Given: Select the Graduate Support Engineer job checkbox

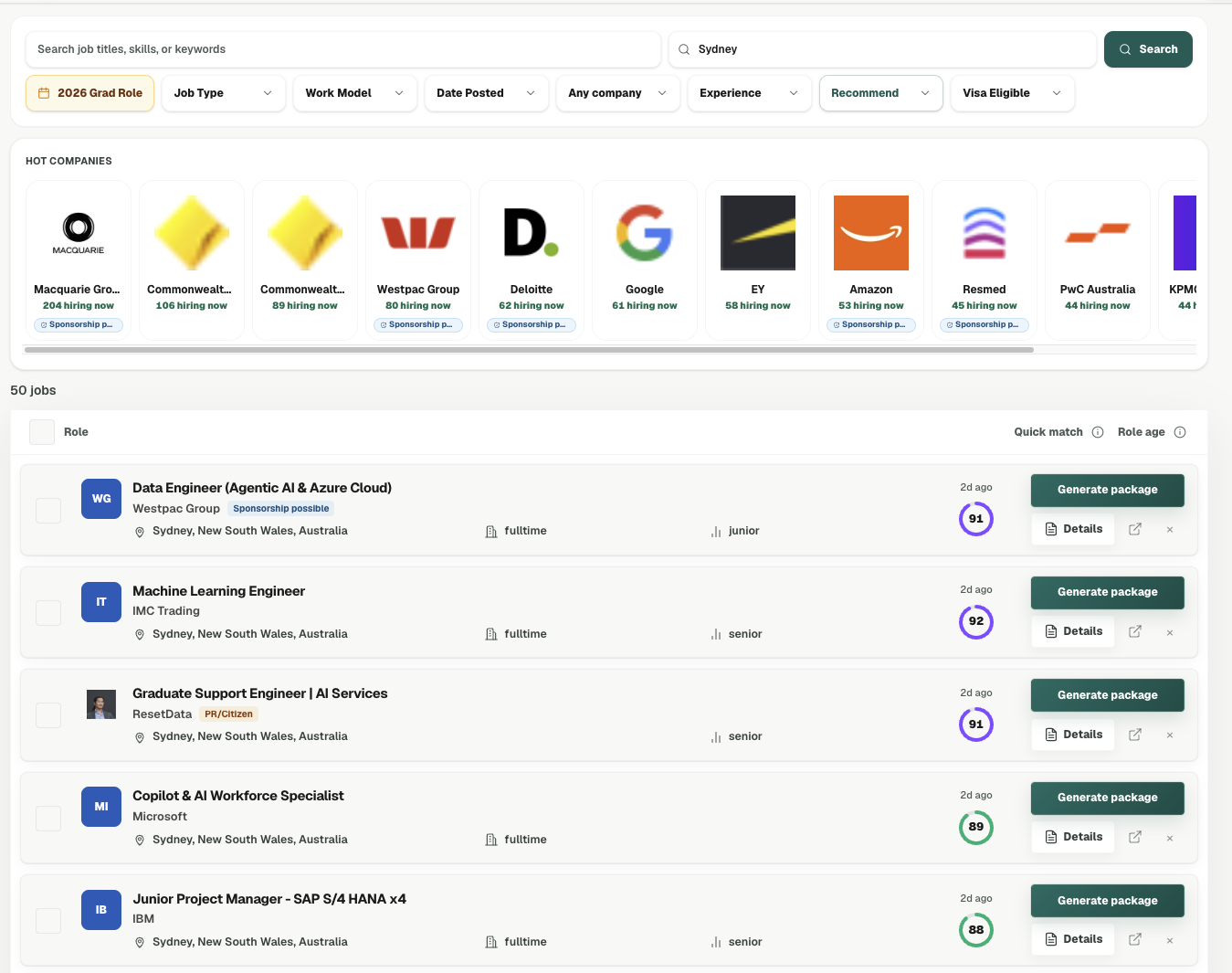Looking at the screenshot, I should tap(48, 715).
